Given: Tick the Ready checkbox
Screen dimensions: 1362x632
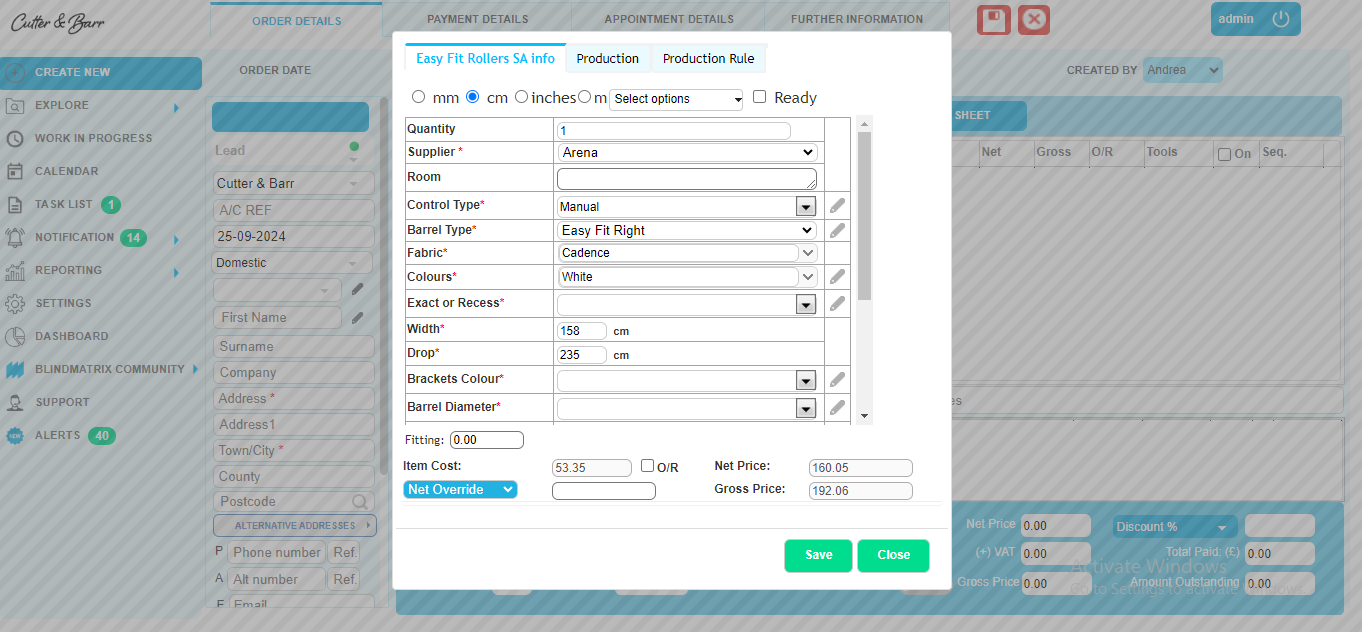Looking at the screenshot, I should (760, 97).
